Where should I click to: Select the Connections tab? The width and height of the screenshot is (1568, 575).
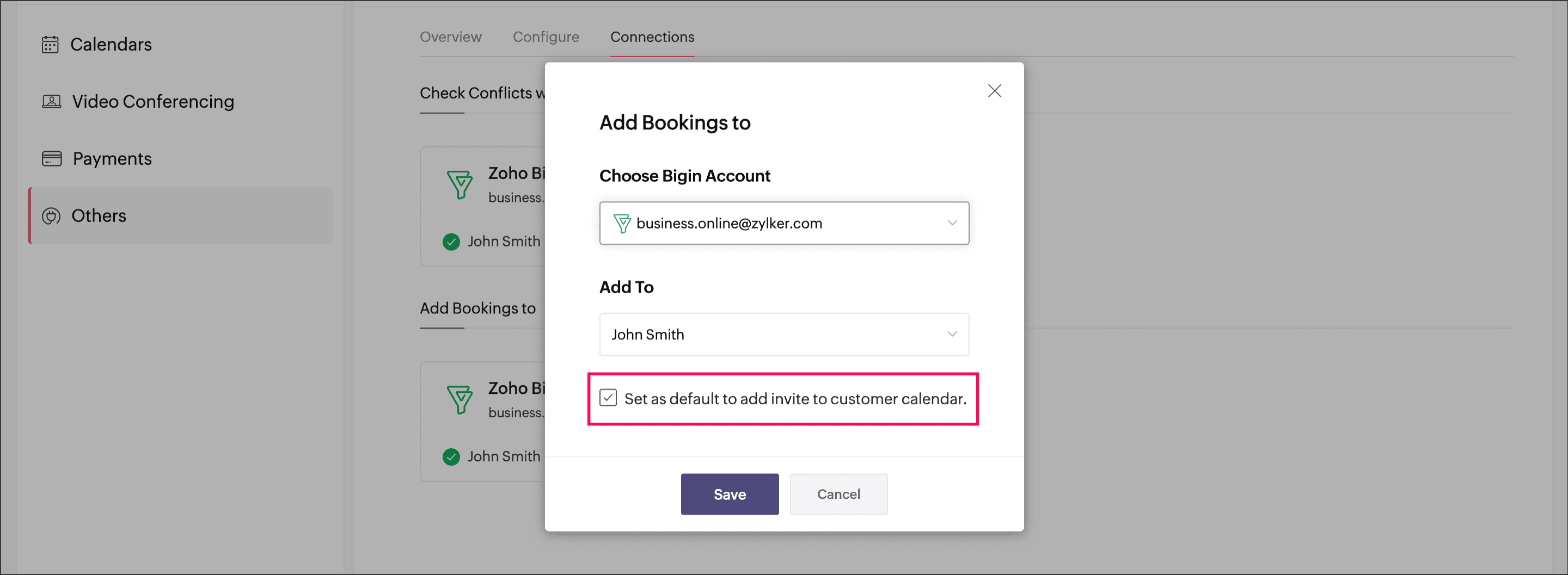pyautogui.click(x=652, y=36)
